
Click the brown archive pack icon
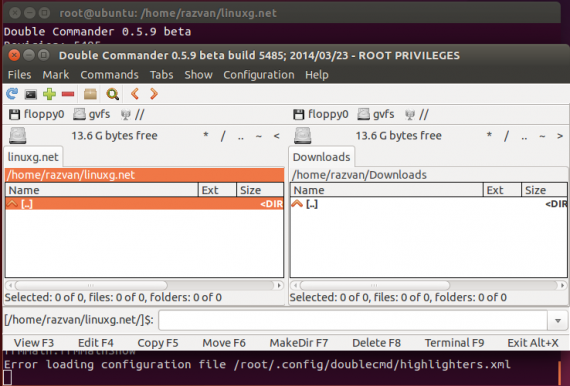pyautogui.click(x=90, y=94)
